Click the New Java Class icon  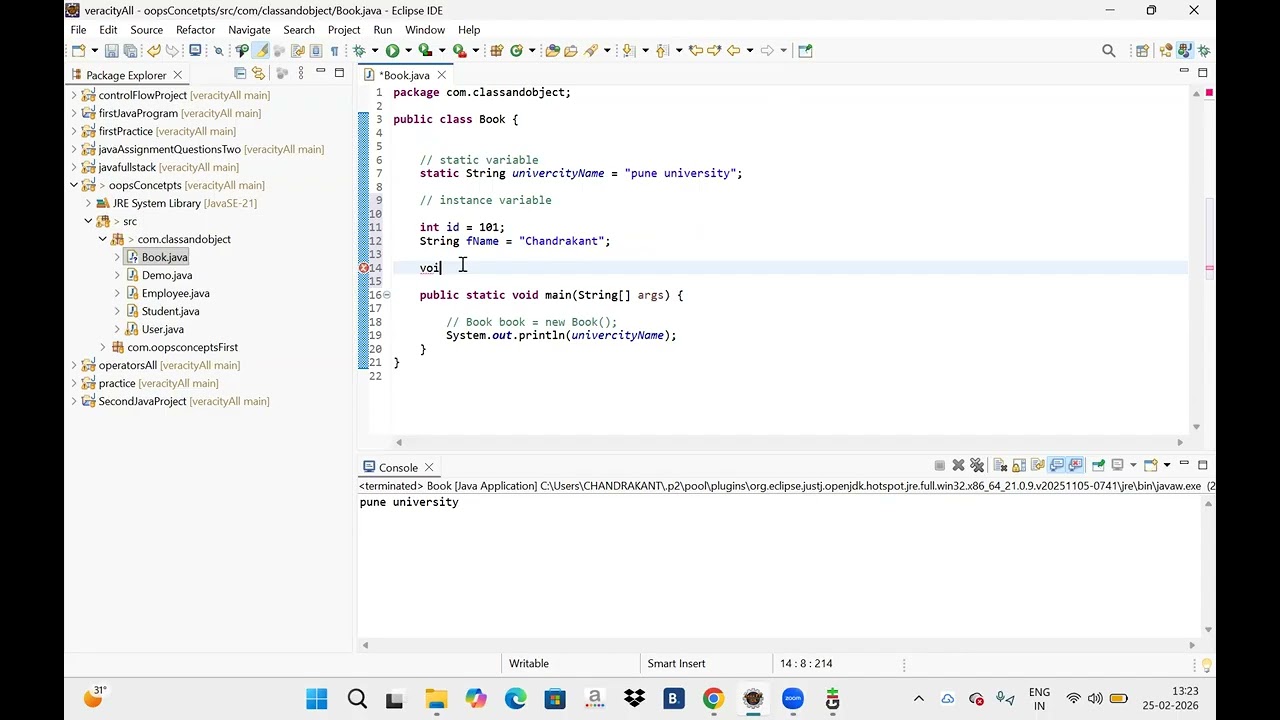coord(516,50)
